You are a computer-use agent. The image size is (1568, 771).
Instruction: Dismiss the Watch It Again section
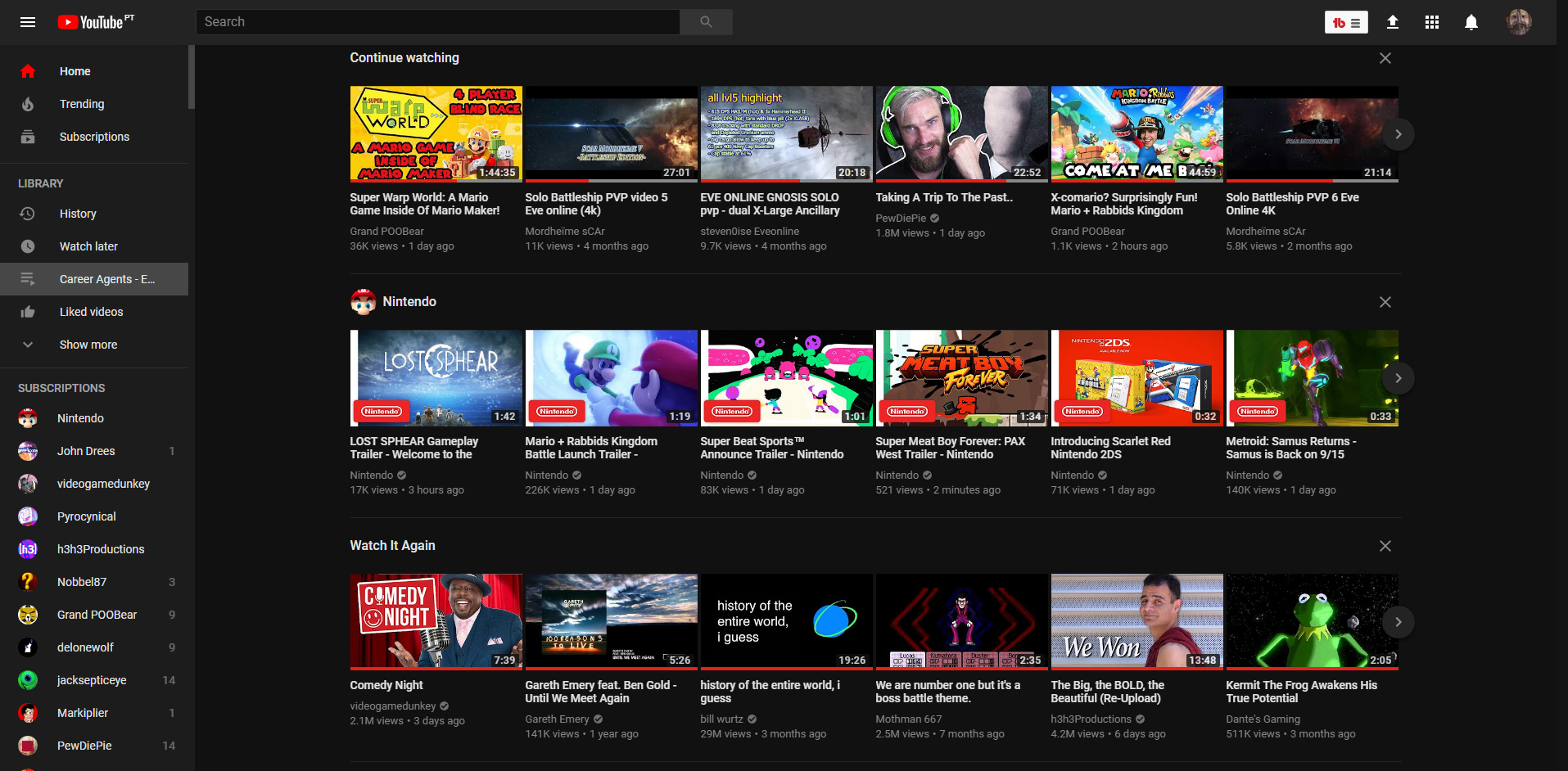1385,546
